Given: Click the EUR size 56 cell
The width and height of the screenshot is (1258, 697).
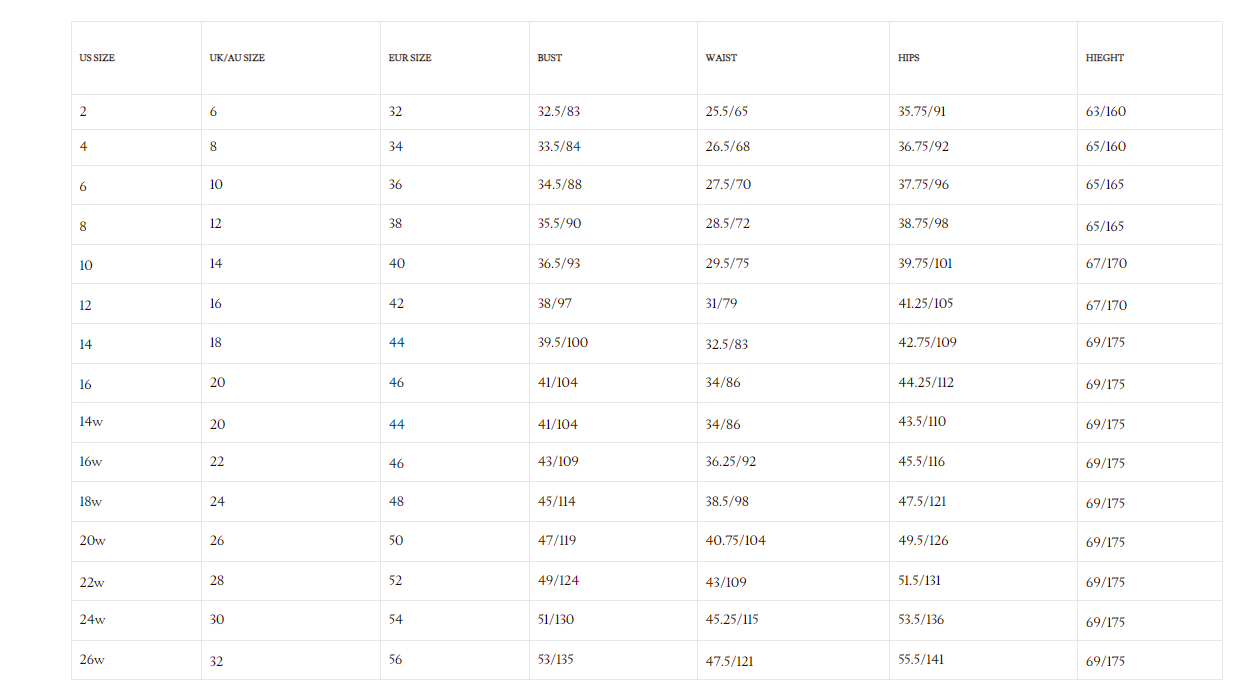Looking at the screenshot, I should point(396,660).
